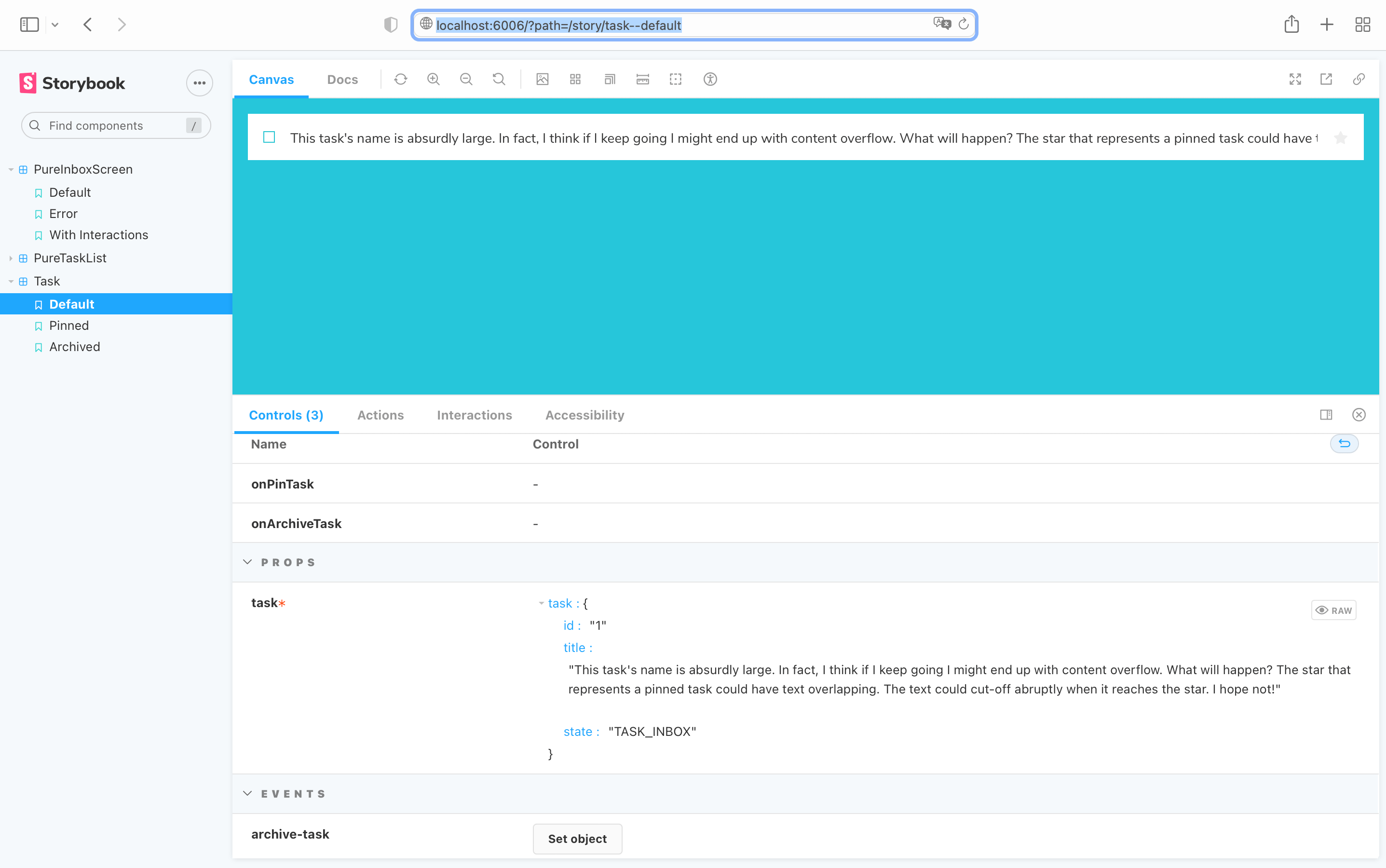The height and width of the screenshot is (868, 1386).
Task: Click the zoom out icon
Action: point(466,79)
